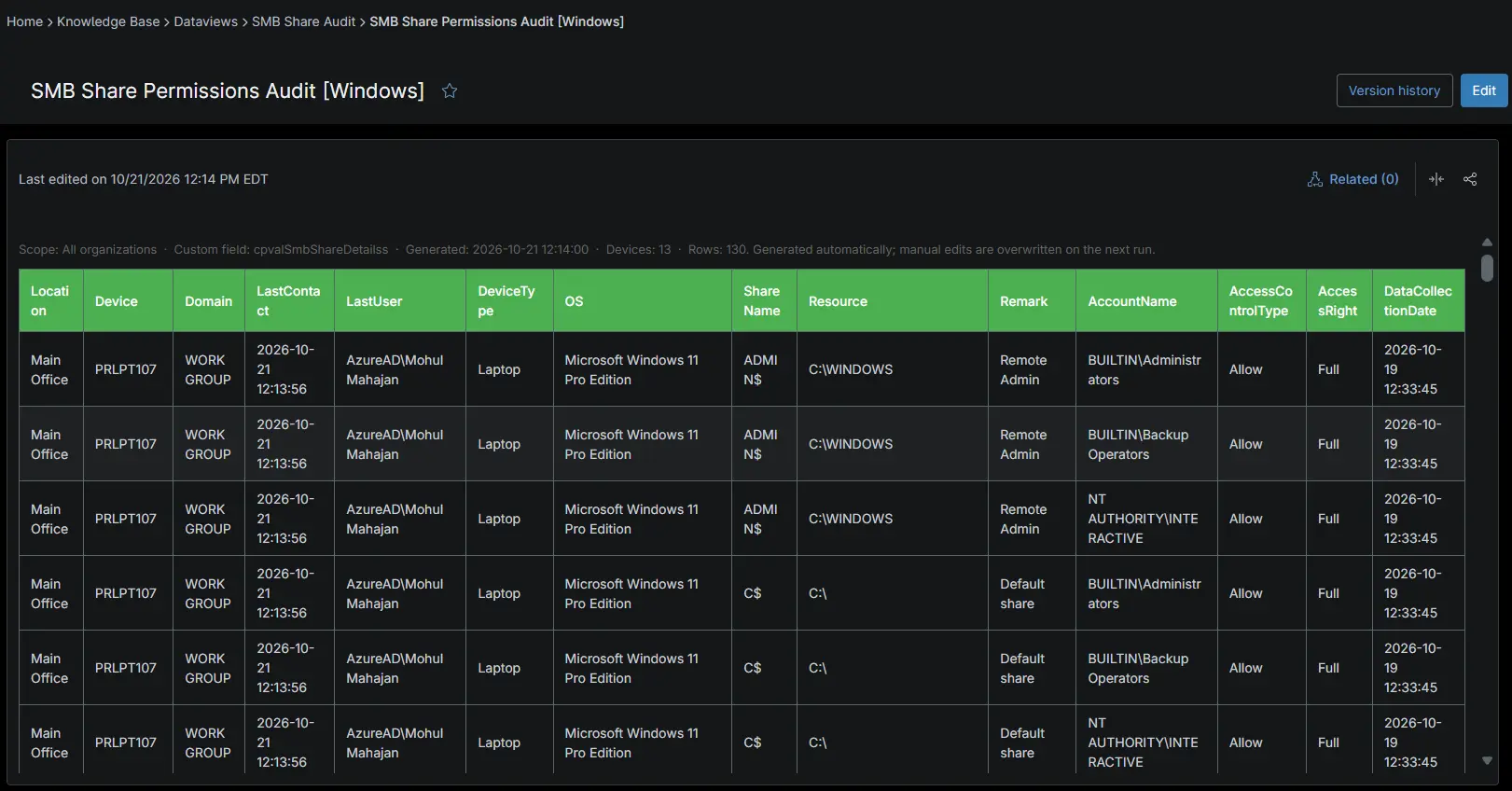Click the scrollbar up arrow

(x=1487, y=243)
